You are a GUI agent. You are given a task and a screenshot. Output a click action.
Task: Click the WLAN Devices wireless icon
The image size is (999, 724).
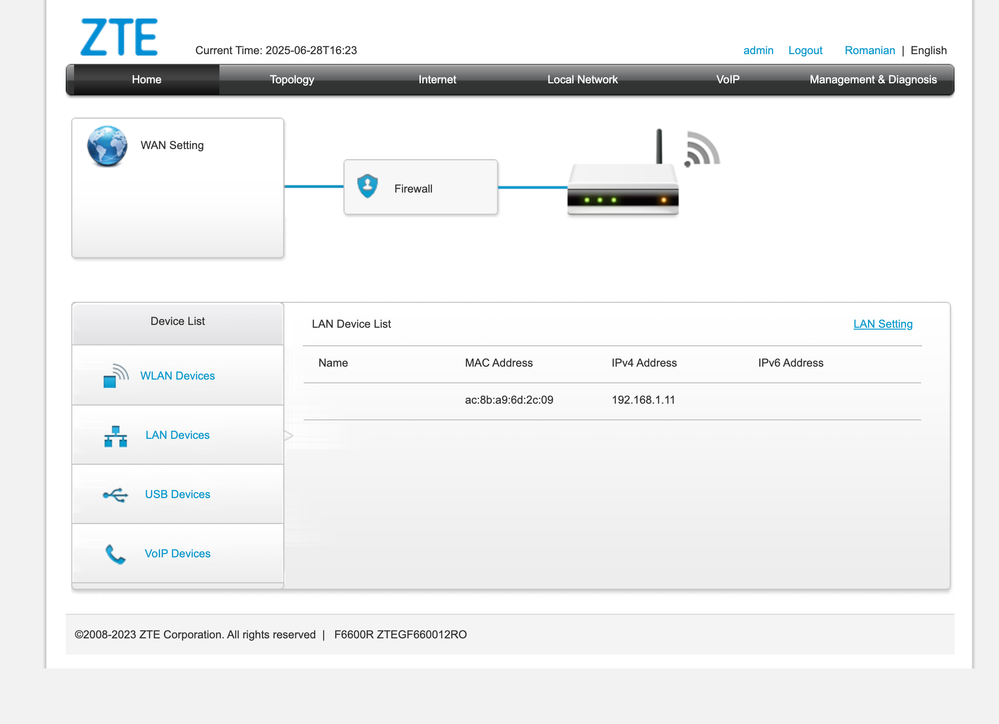(116, 376)
